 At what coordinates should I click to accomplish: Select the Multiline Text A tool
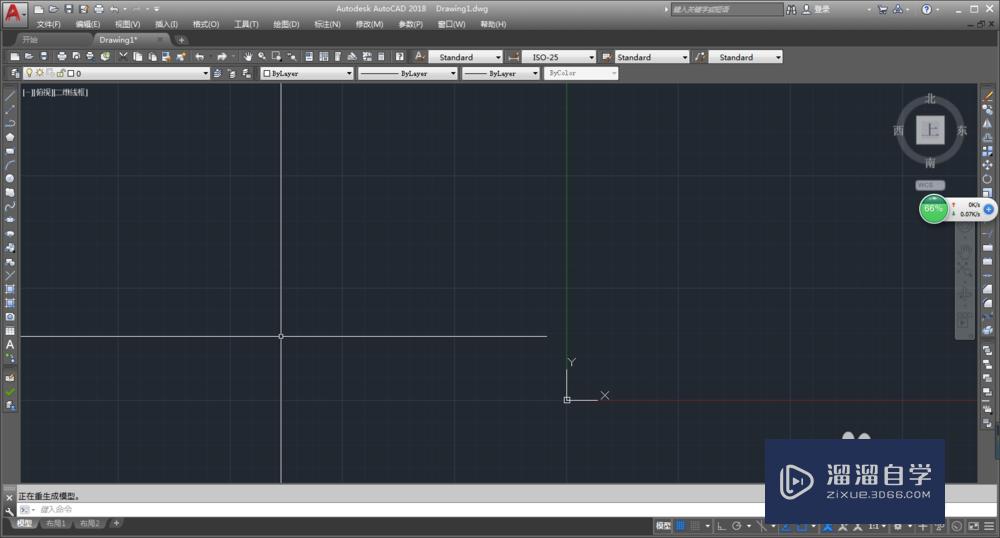pos(10,345)
